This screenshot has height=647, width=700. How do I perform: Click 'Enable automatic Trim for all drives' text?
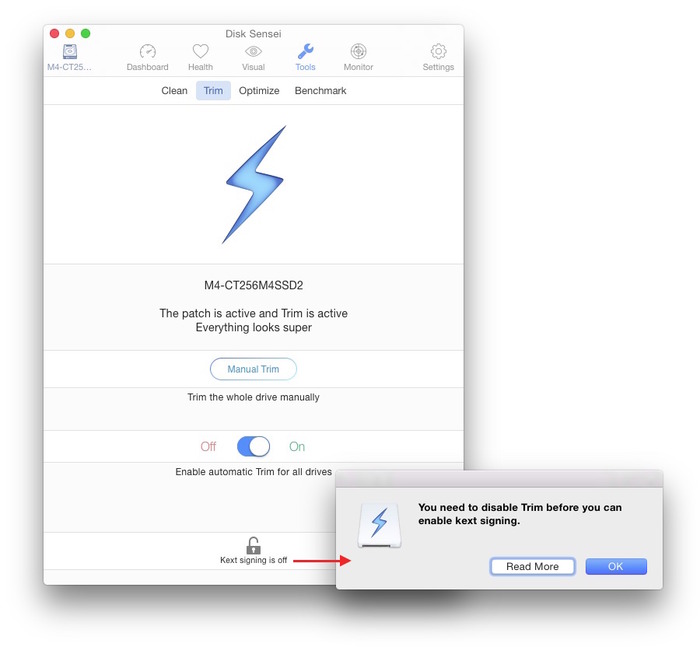[x=253, y=472]
